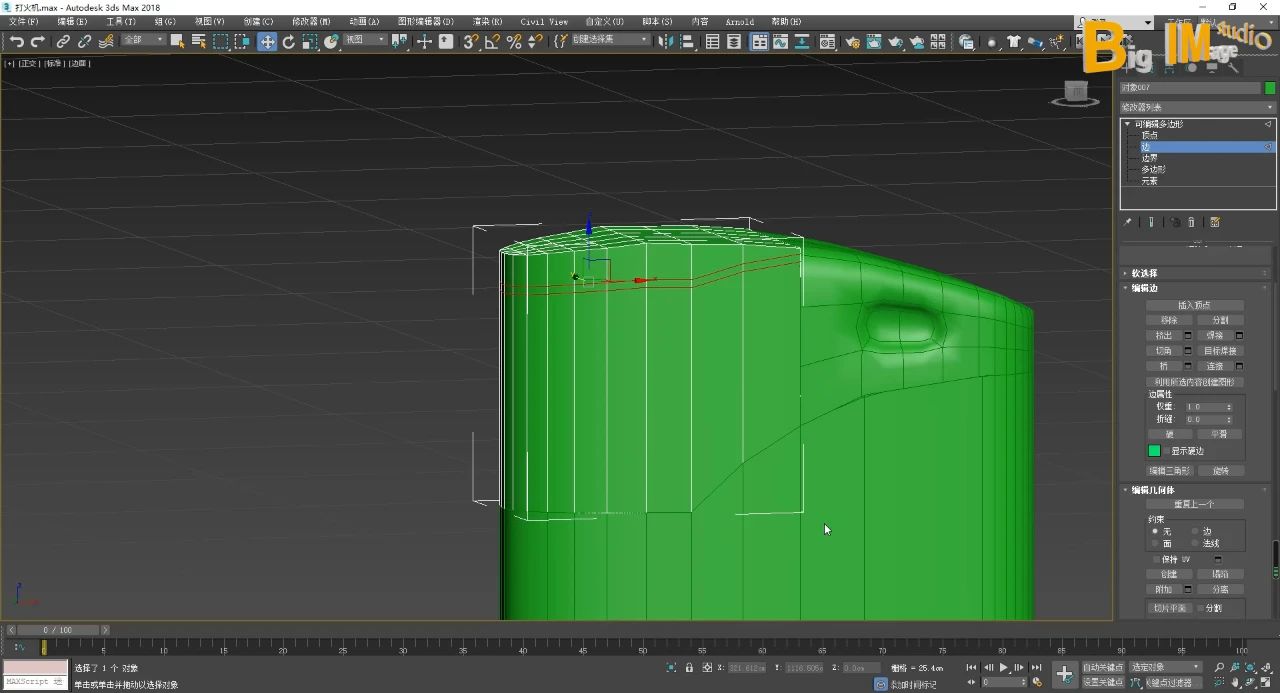This screenshot has height=693, width=1280.
Task: Expand the 软选择 rollout
Action: [1144, 273]
